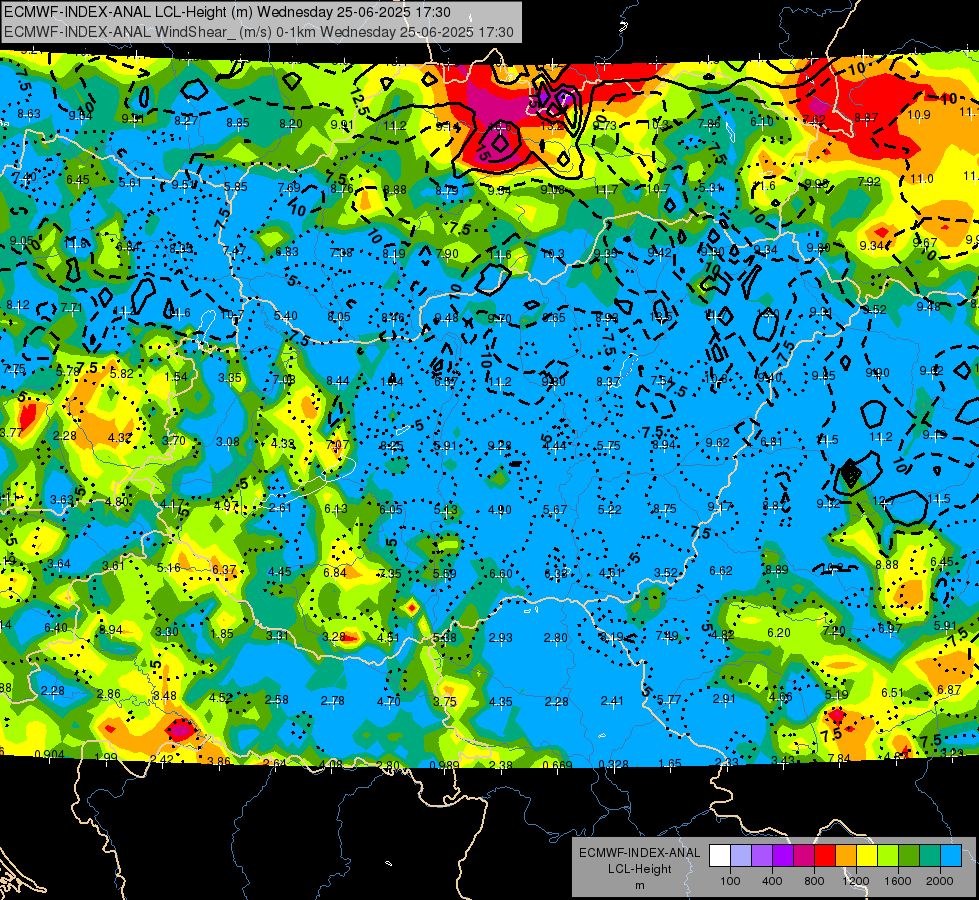Click the map value 1.85
The height and width of the screenshot is (900, 979).
point(222,634)
